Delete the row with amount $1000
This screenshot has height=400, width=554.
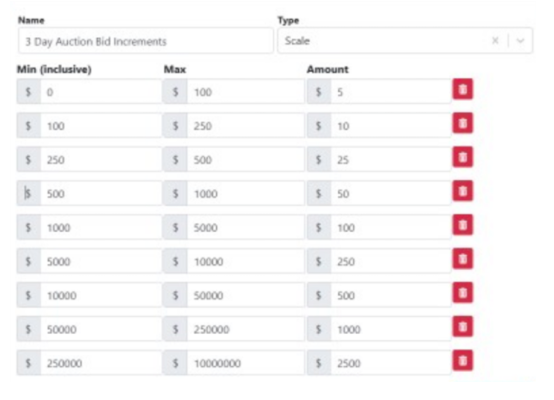click(462, 327)
